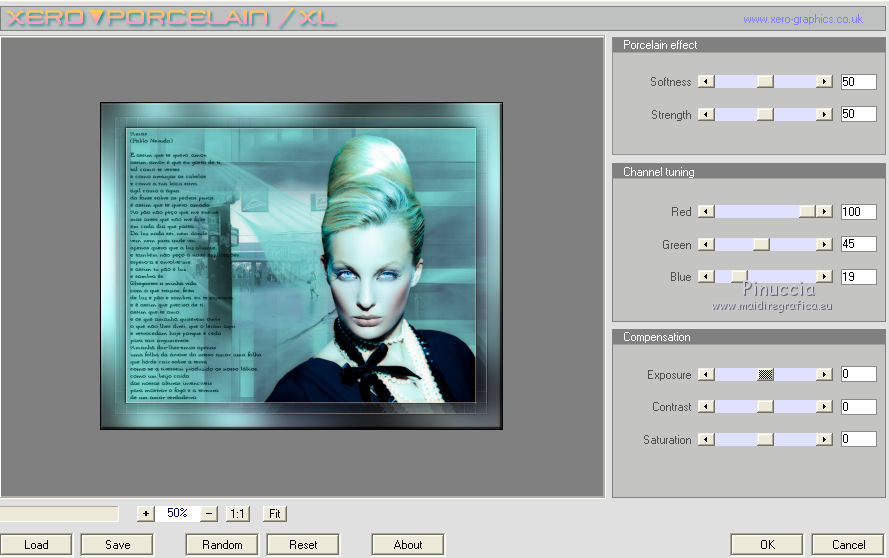Image resolution: width=889 pixels, height=558 pixels.
Task: Click the Strength right arrow
Action: (824, 115)
